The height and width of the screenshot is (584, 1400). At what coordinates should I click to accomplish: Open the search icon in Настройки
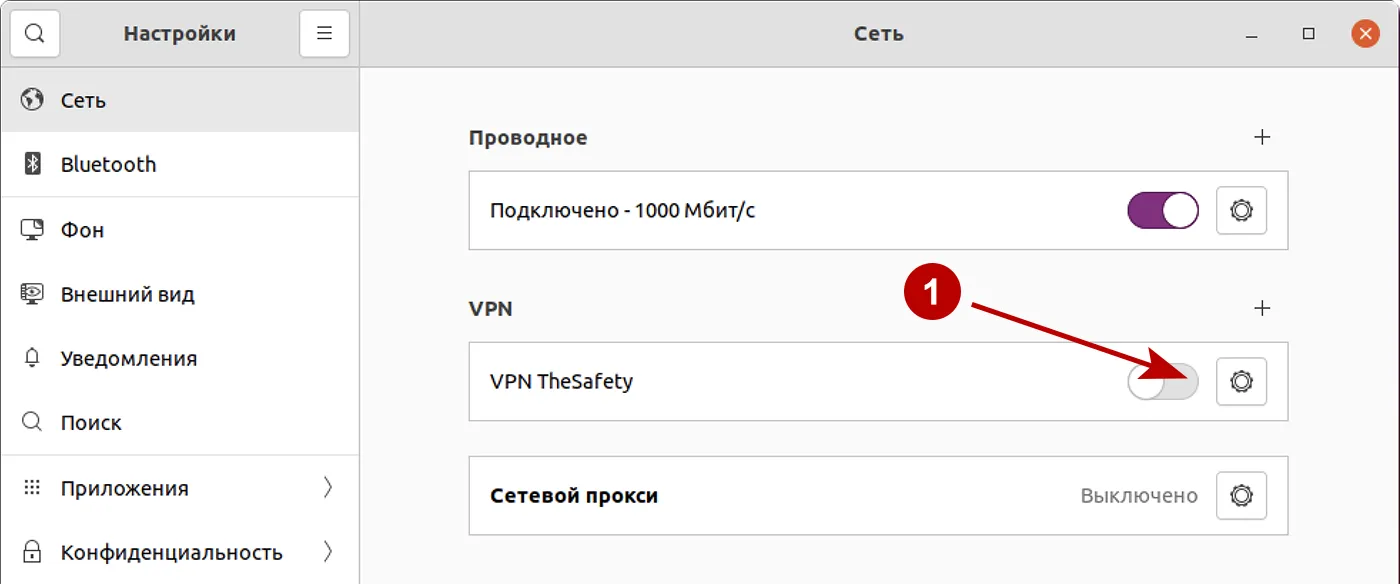[x=35, y=32]
